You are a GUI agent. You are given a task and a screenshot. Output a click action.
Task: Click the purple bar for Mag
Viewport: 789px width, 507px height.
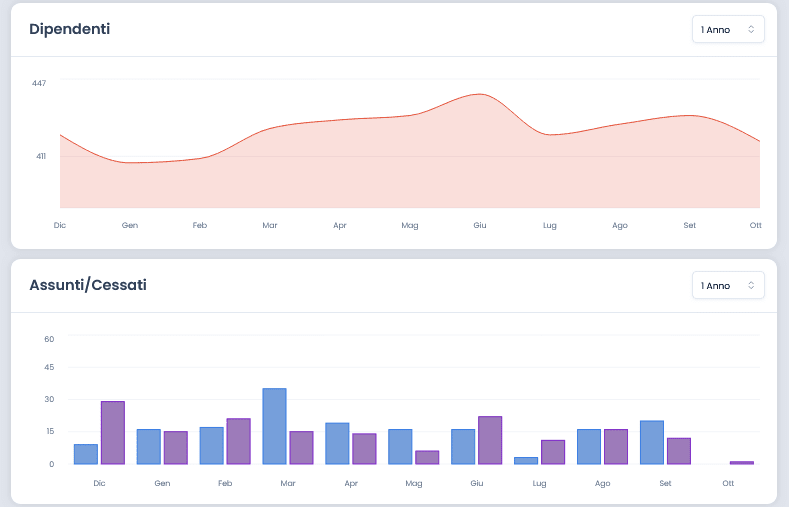[x=427, y=457]
